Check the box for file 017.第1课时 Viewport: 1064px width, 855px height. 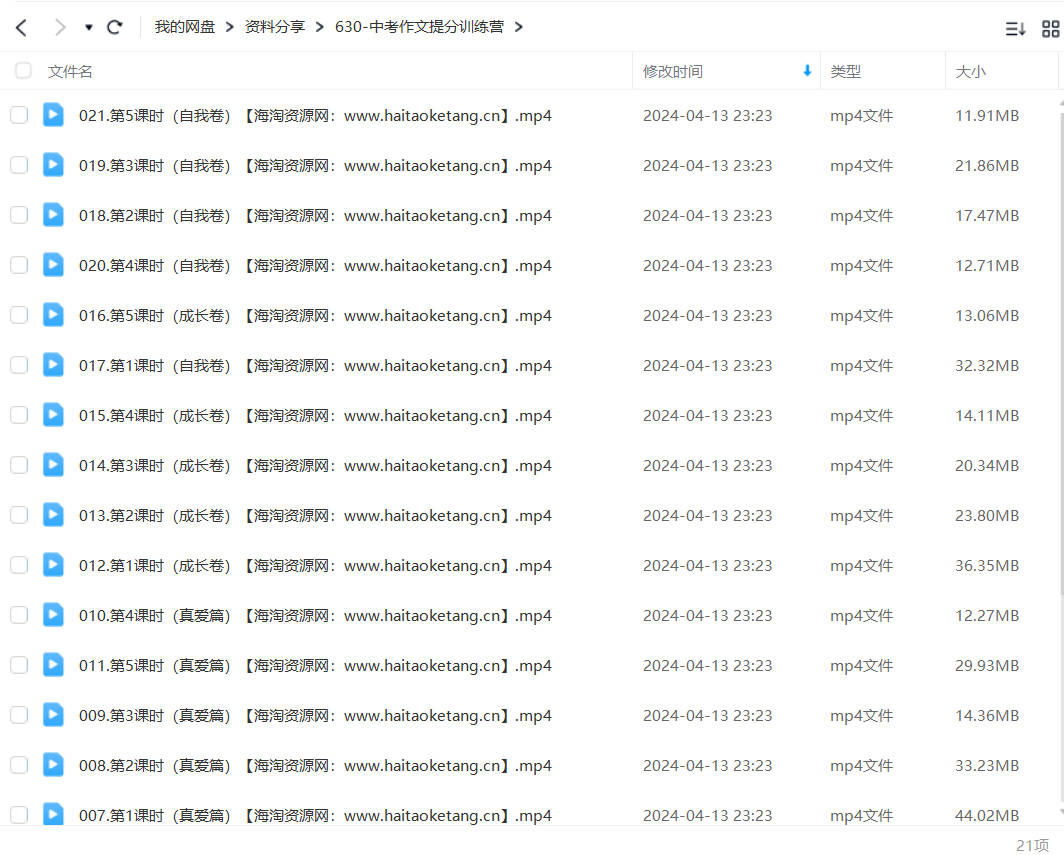(x=19, y=365)
